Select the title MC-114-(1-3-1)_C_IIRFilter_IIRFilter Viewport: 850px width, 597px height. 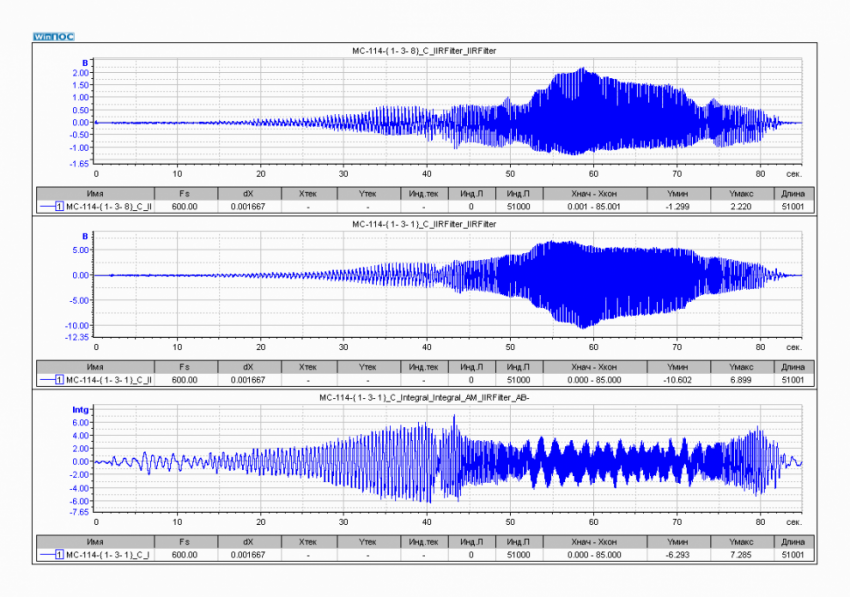[425, 224]
